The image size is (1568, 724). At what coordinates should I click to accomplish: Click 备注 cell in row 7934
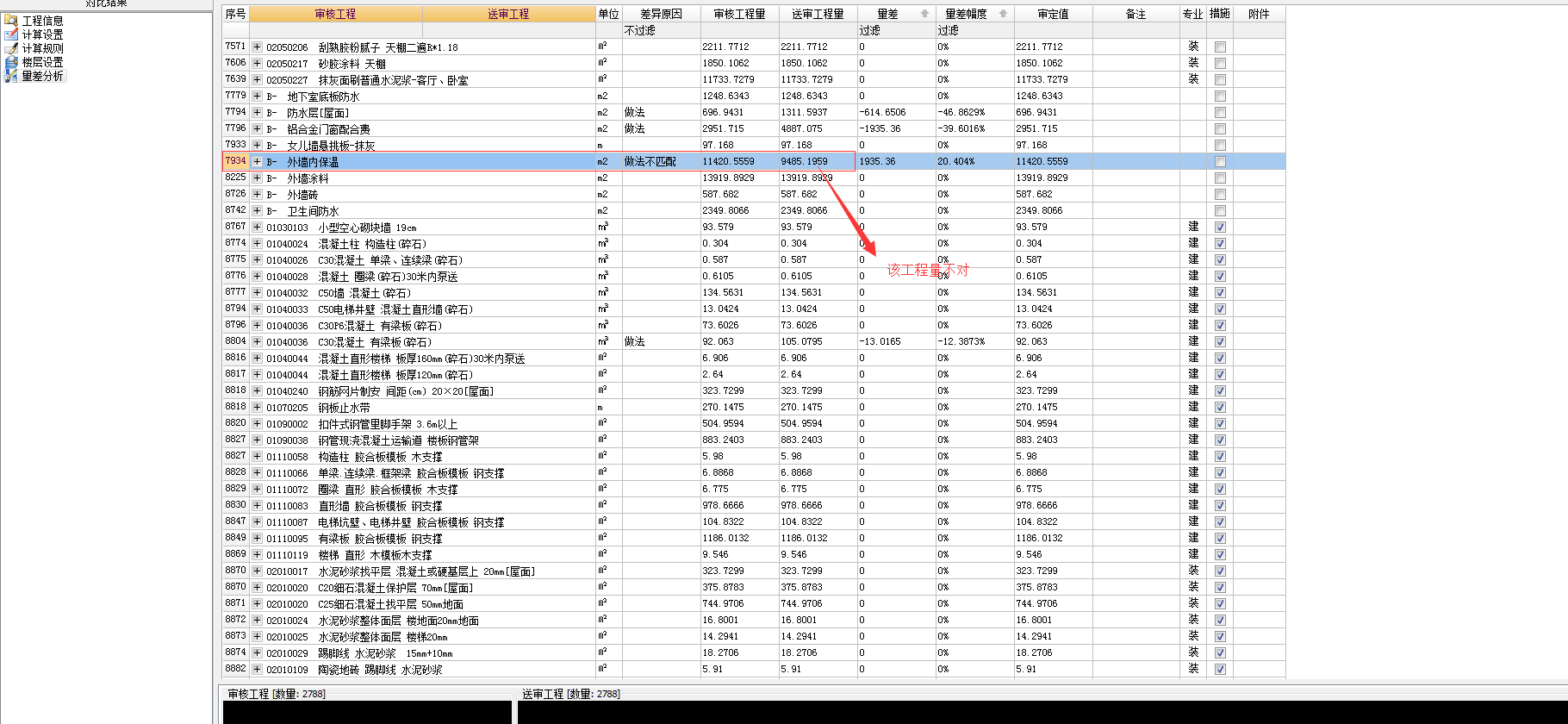click(1136, 162)
